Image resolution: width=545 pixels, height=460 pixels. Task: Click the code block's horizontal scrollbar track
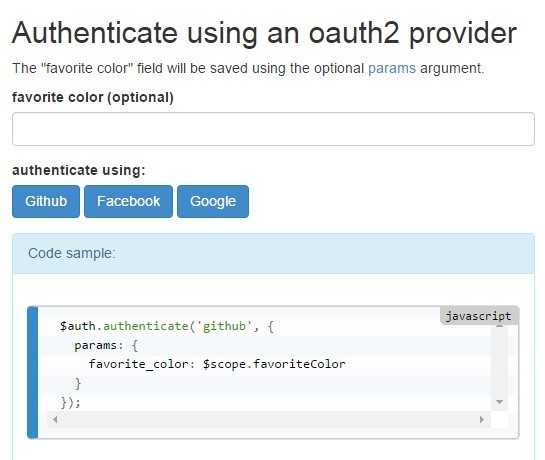268,419
